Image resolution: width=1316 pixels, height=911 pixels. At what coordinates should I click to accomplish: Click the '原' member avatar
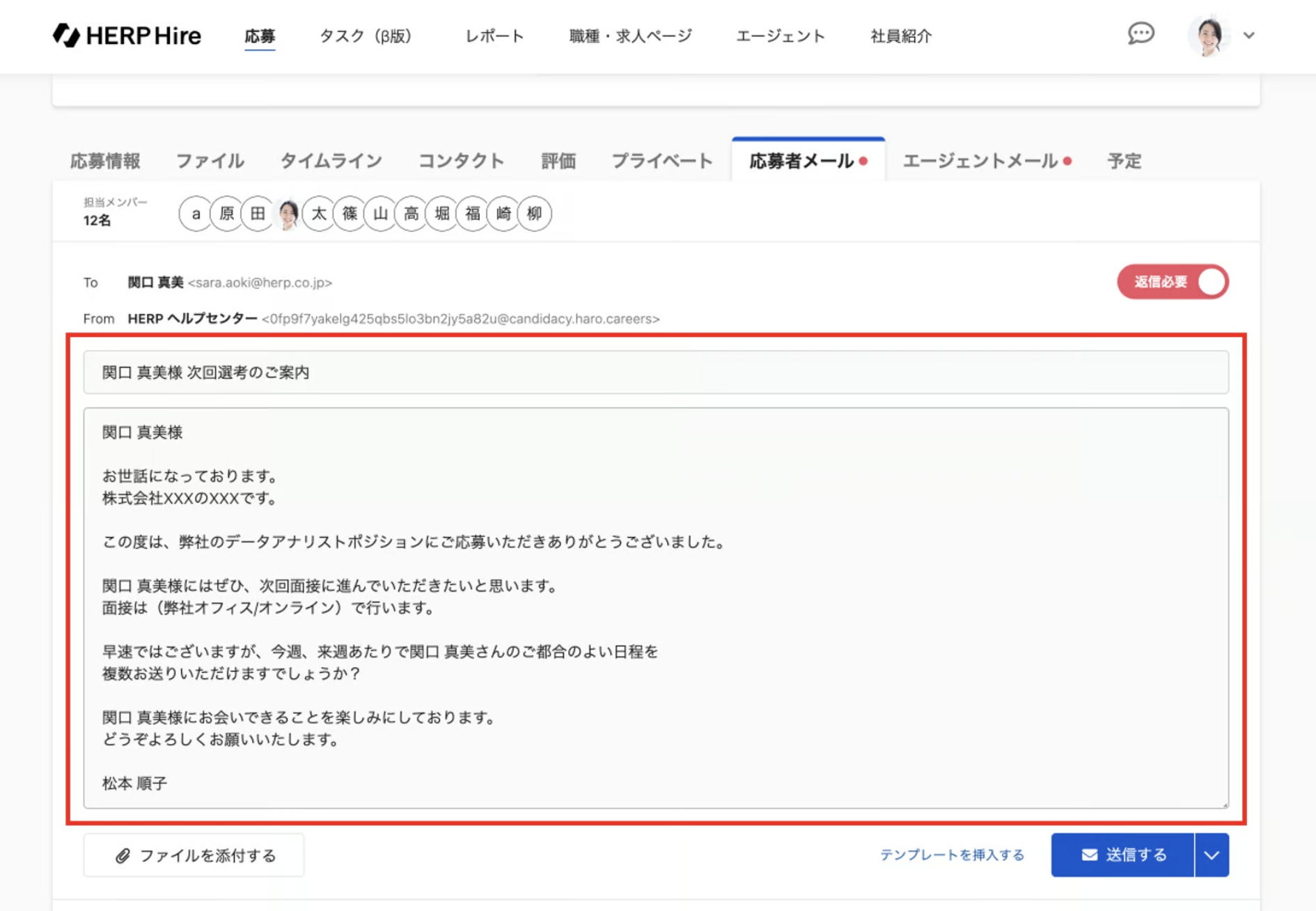pyautogui.click(x=226, y=214)
